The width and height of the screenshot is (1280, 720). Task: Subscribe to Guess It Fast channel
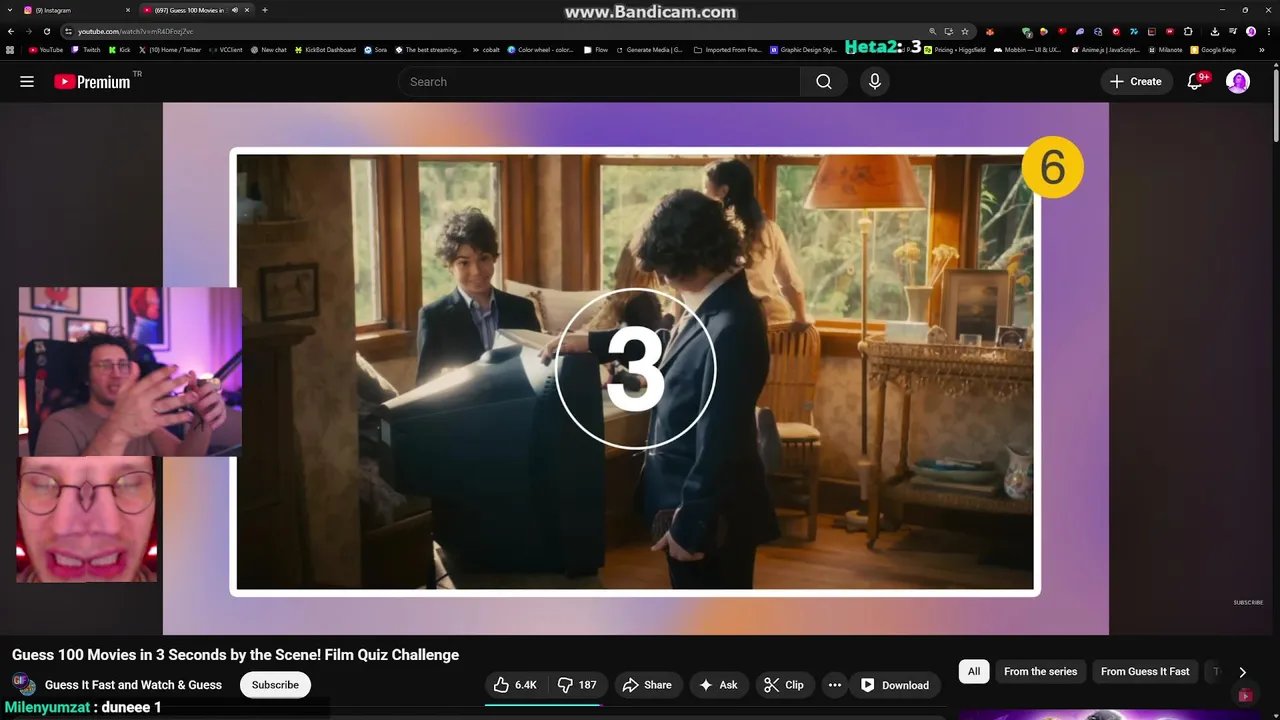275,685
